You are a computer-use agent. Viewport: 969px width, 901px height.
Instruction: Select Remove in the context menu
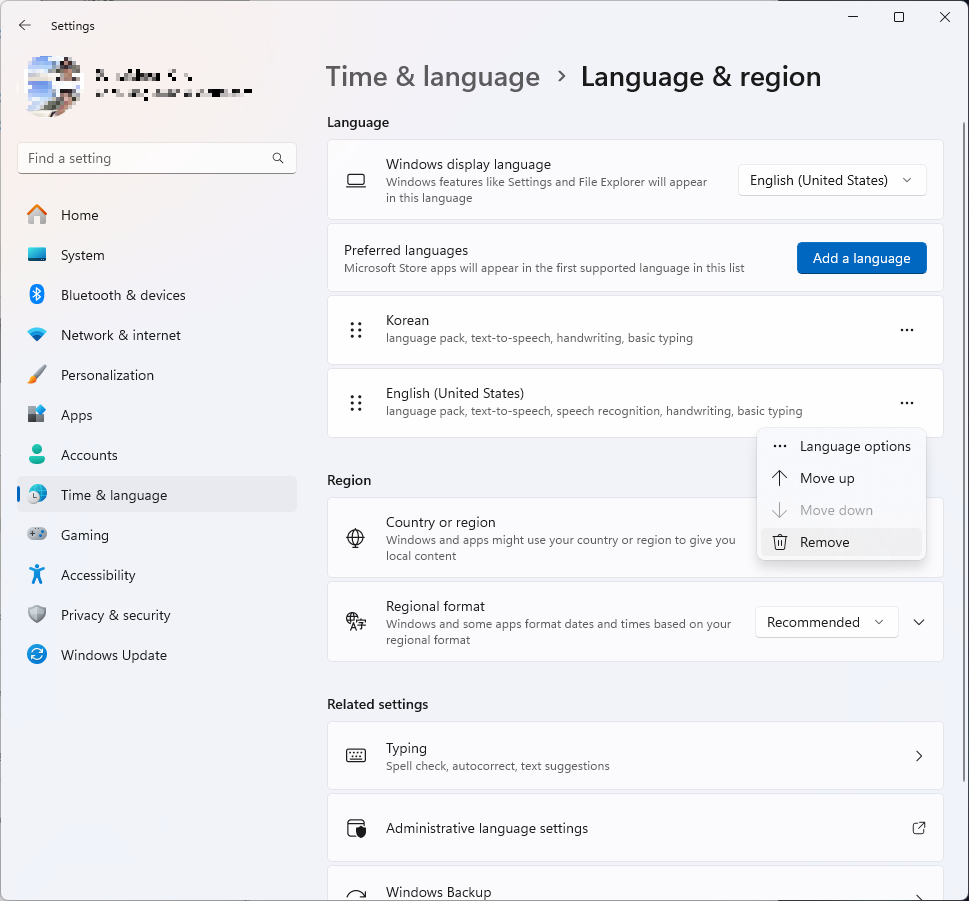pos(841,542)
